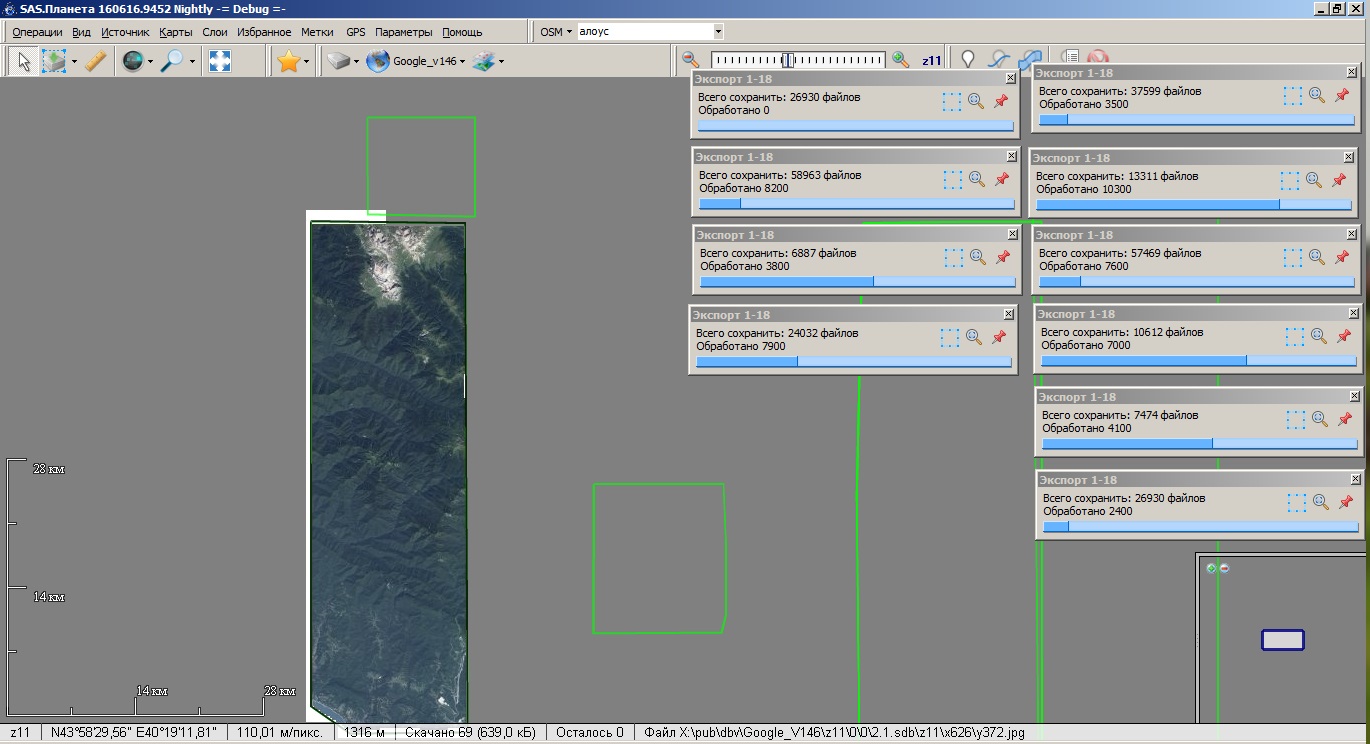Click the minimap zoom-in plus button
The width and height of the screenshot is (1370, 744).
(x=1212, y=568)
